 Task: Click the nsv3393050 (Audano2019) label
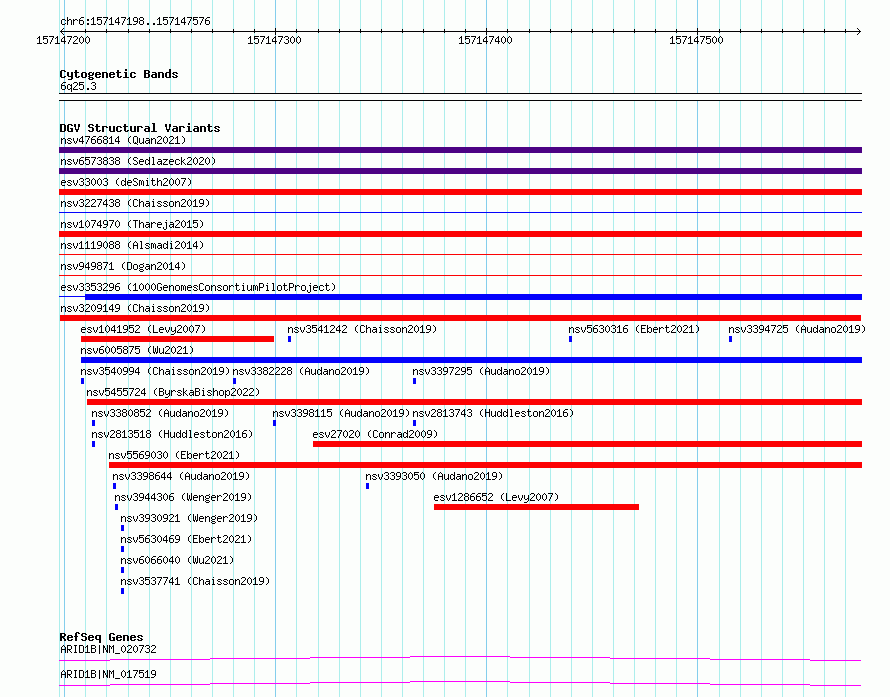point(434,476)
